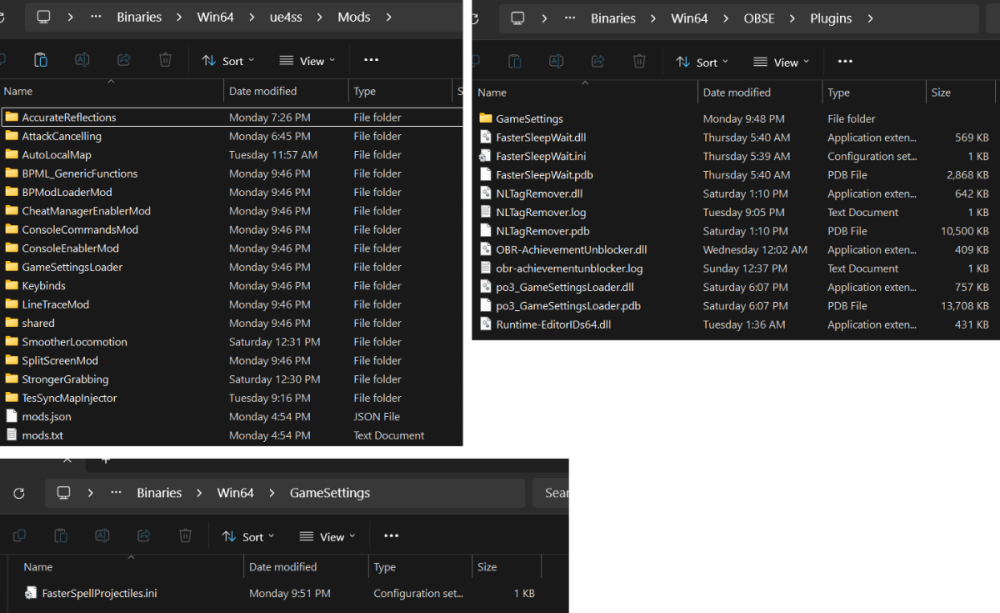Click Share icon in GameSettings window toolbar
1000x613 pixels.
144,536
